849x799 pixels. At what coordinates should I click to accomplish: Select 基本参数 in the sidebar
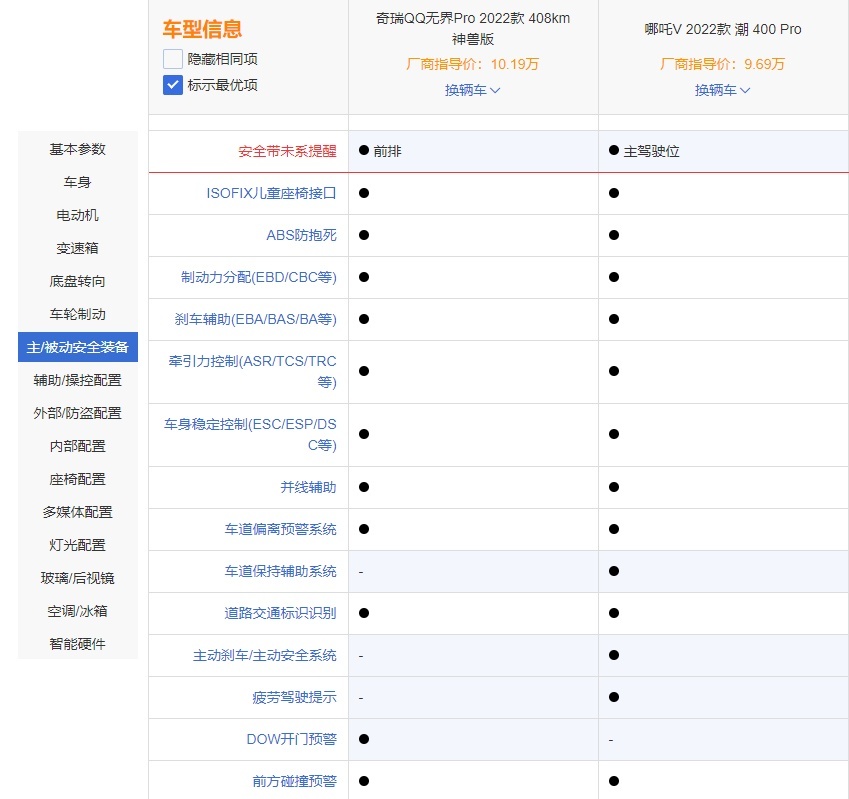(77, 149)
